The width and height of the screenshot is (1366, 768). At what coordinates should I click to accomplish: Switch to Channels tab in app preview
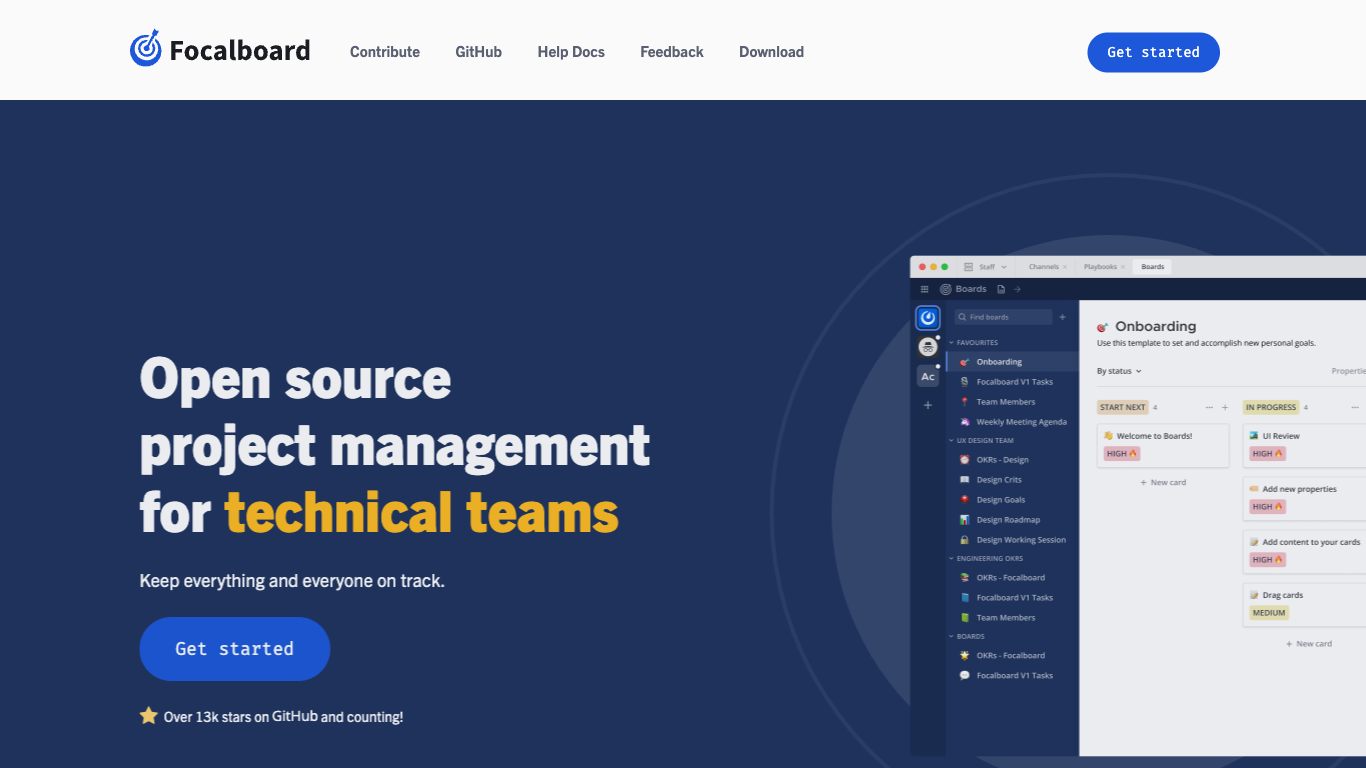pyautogui.click(x=1043, y=267)
